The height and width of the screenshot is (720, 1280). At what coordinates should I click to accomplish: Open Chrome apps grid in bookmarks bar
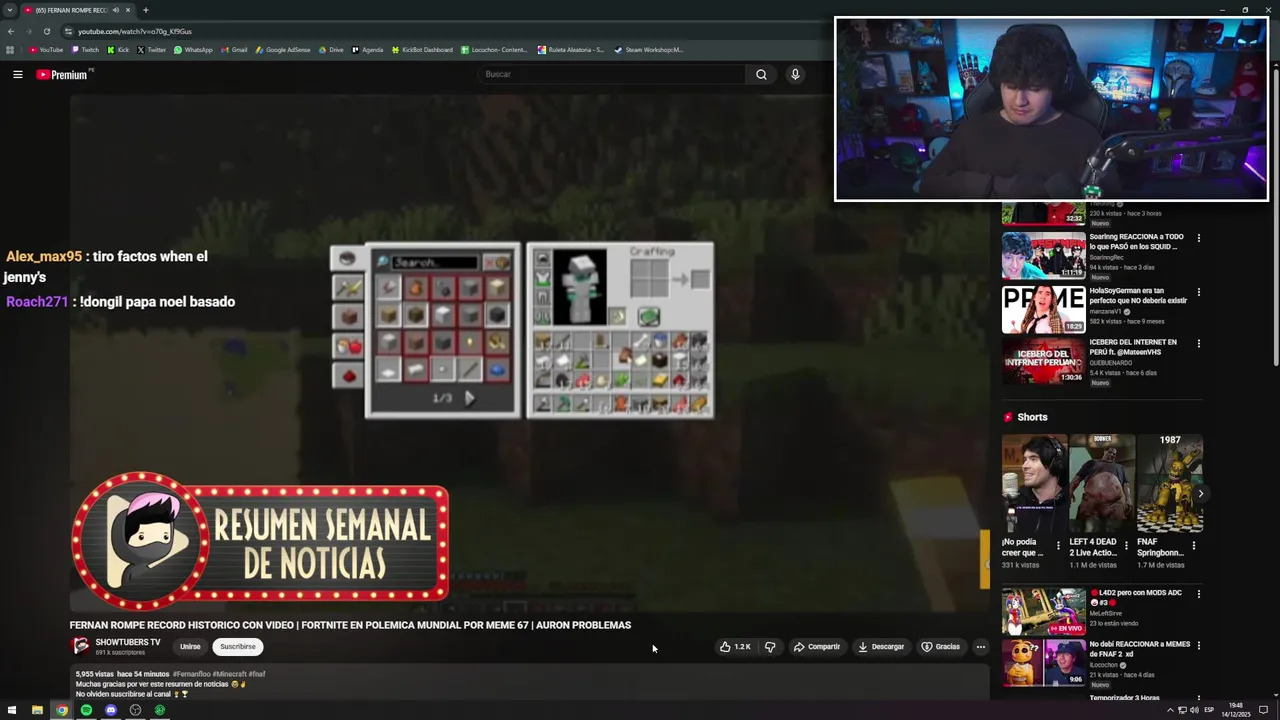click(x=10, y=49)
